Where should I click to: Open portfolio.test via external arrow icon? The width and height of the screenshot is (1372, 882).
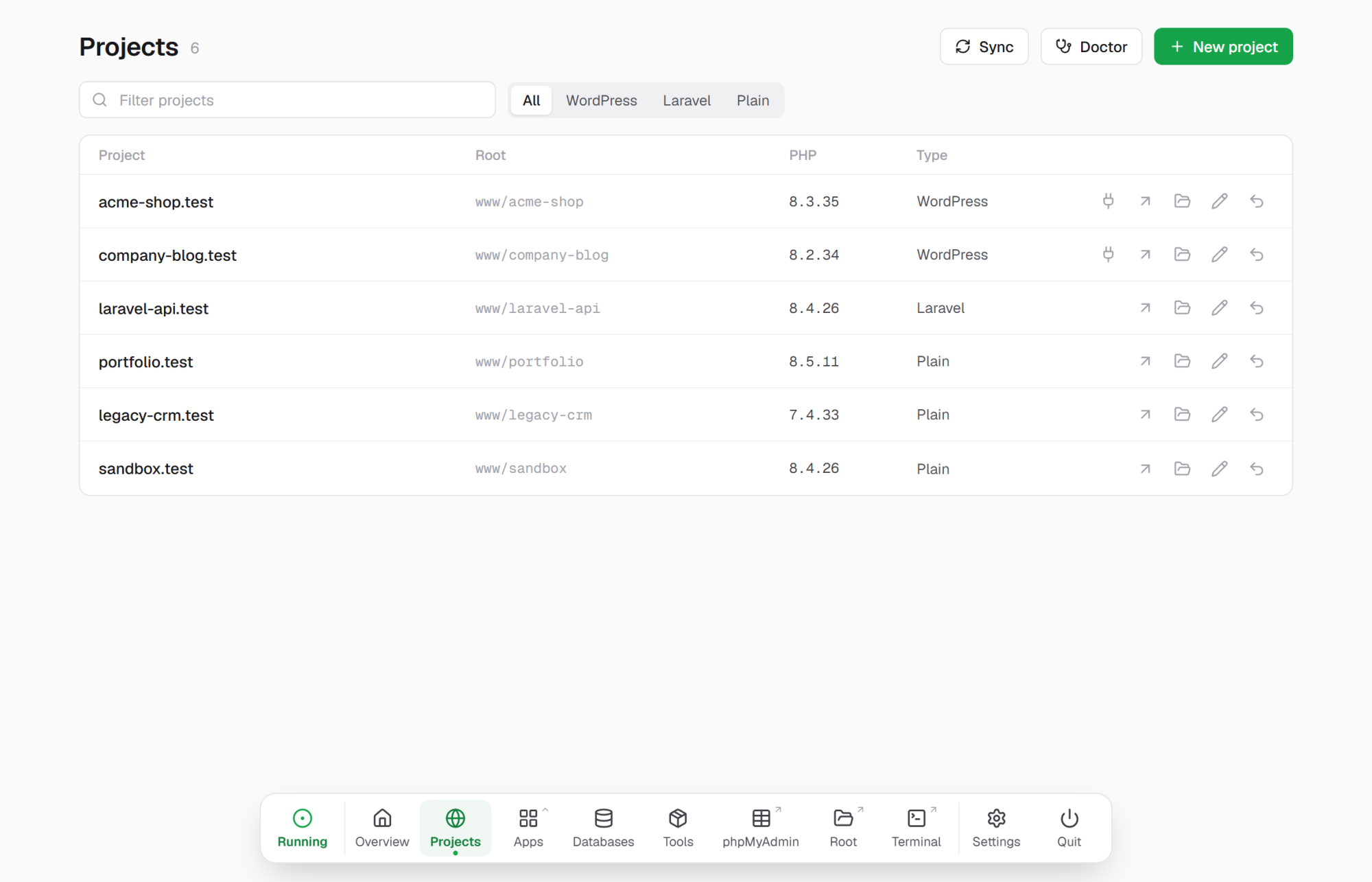pos(1145,361)
